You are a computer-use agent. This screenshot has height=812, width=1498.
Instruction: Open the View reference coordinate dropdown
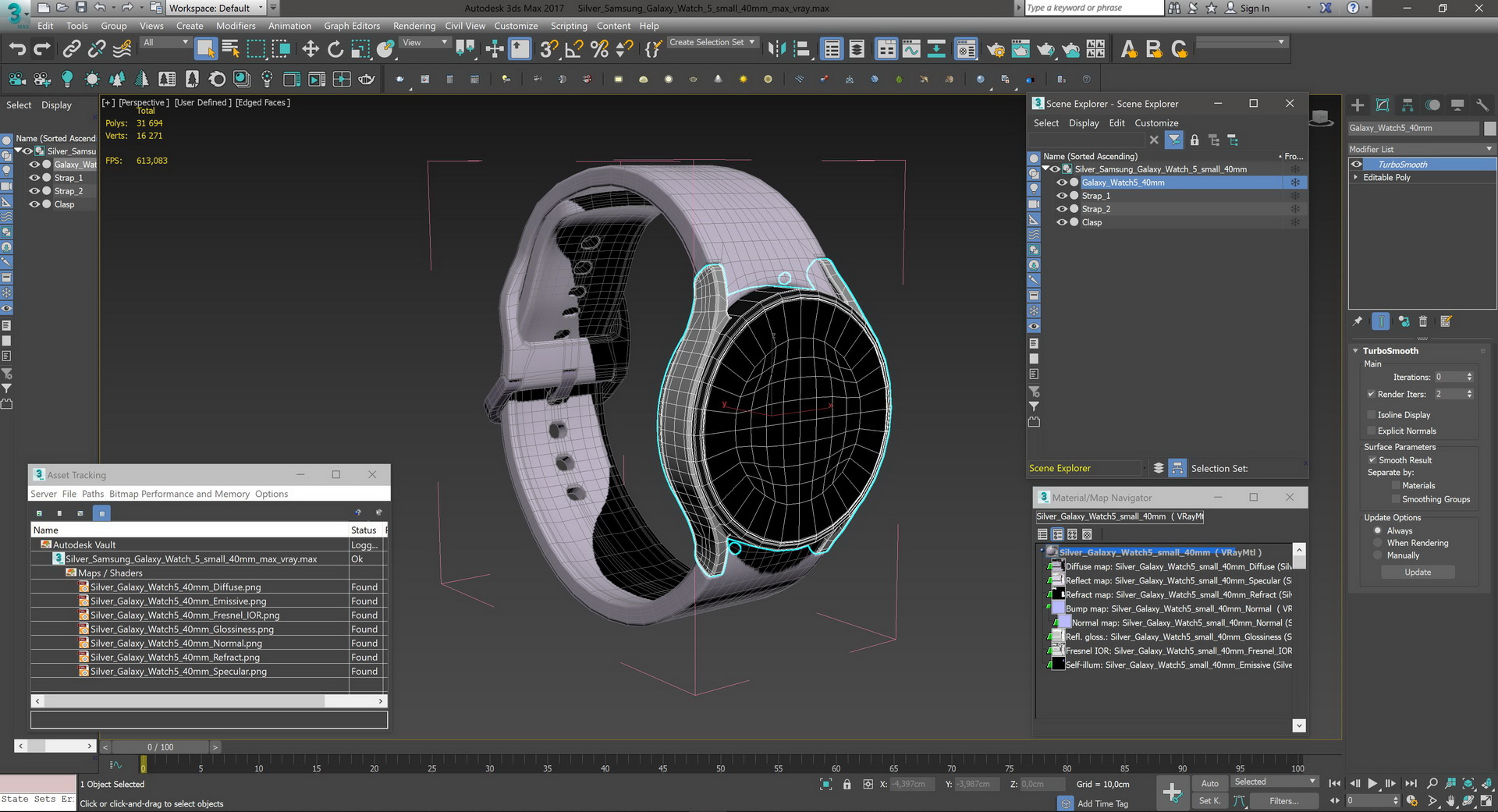[x=424, y=43]
